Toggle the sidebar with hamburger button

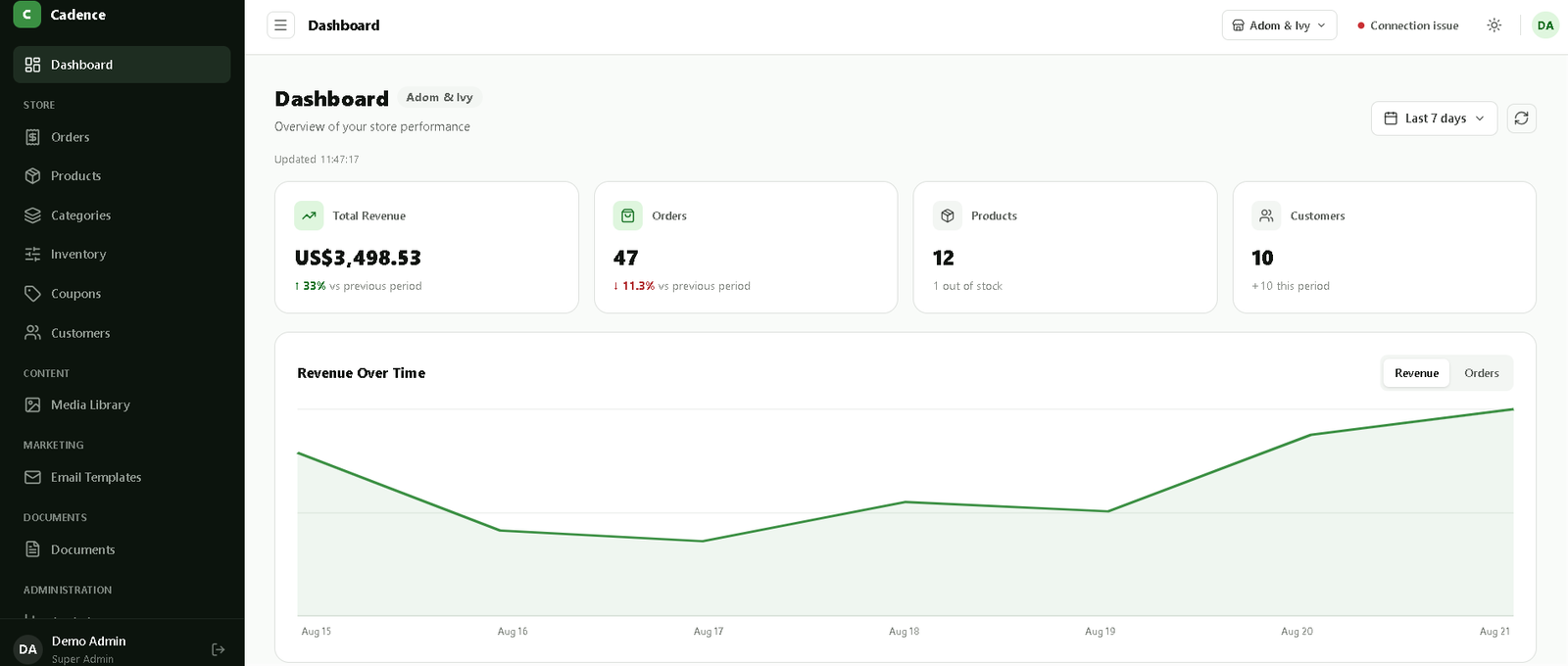click(x=280, y=25)
